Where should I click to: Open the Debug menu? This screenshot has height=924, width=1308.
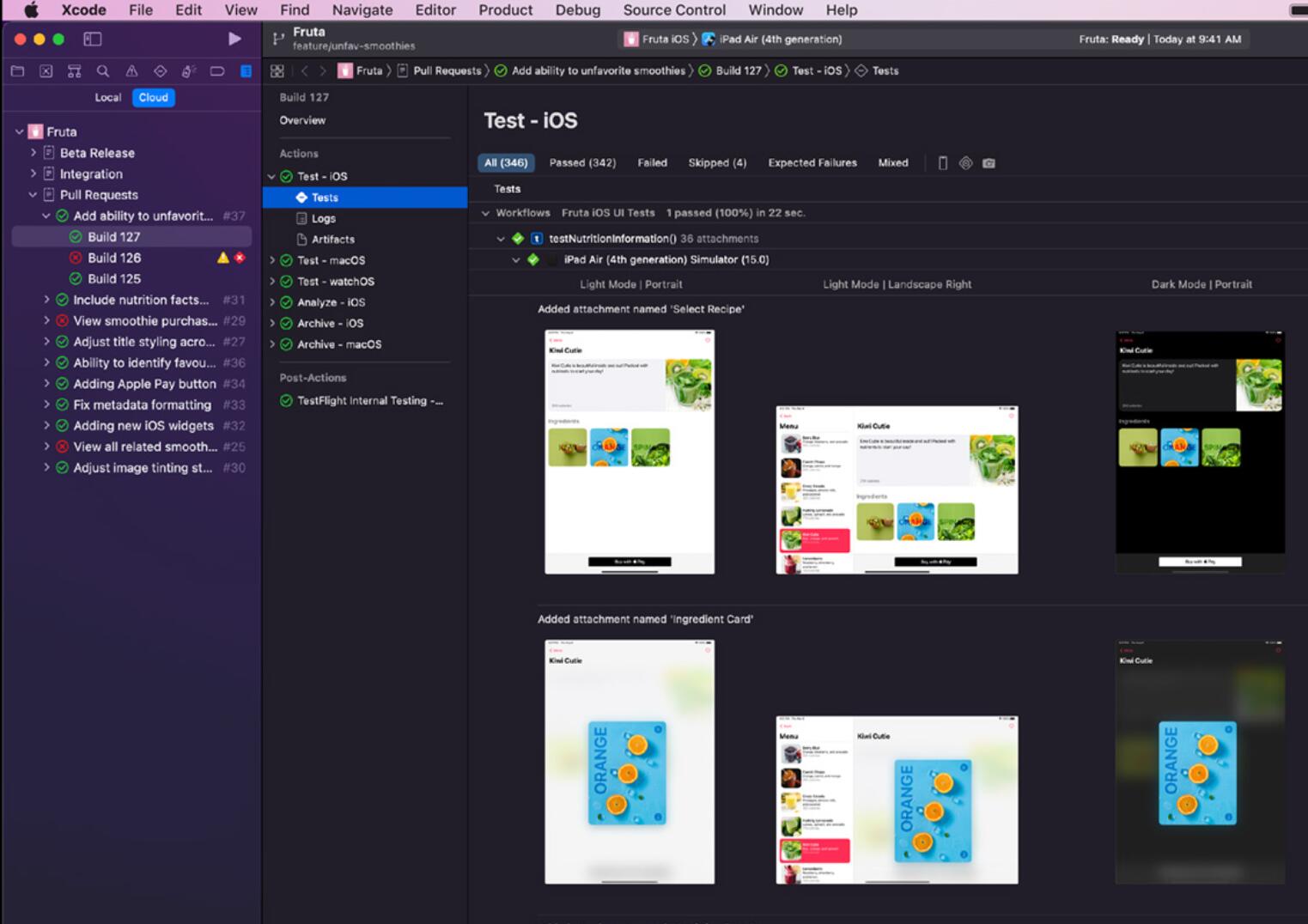578,10
